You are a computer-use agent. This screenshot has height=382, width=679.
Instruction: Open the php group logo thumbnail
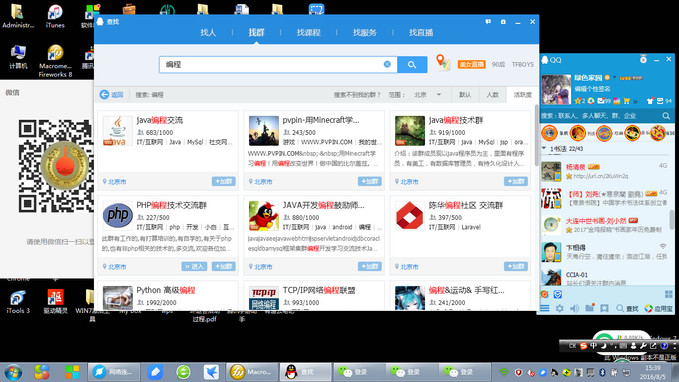coord(118,215)
